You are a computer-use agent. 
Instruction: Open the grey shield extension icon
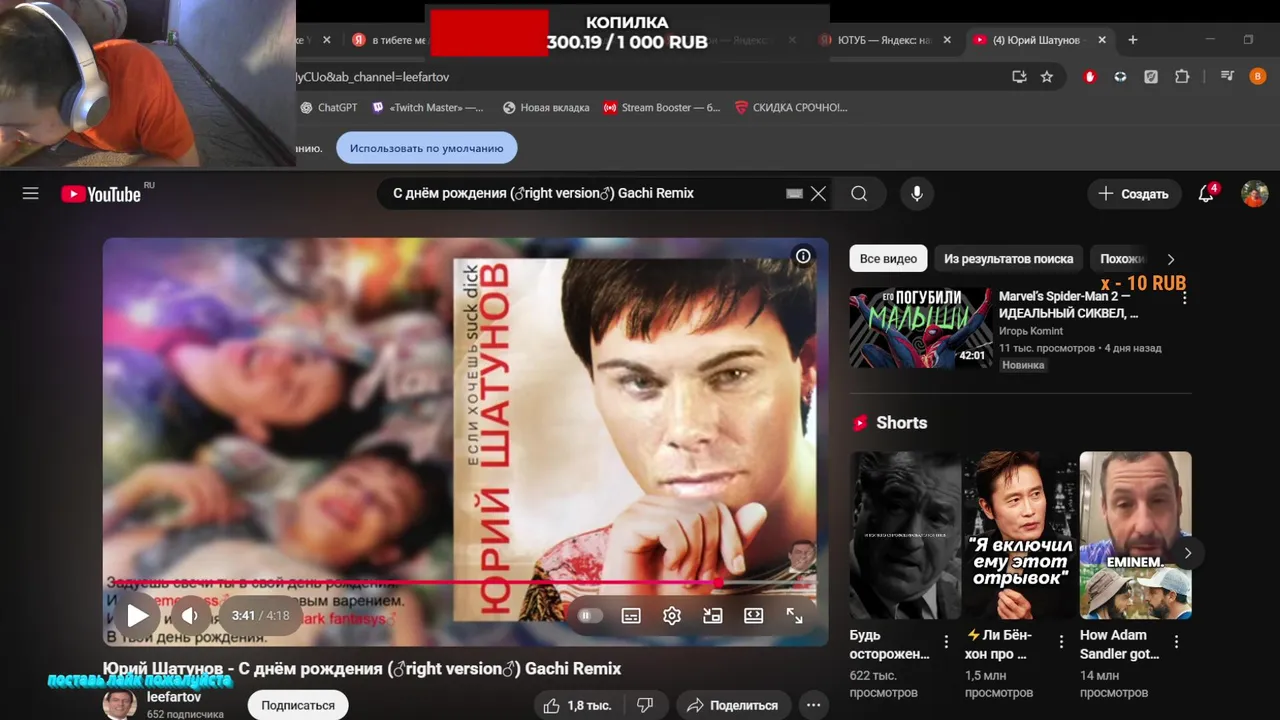1151,77
